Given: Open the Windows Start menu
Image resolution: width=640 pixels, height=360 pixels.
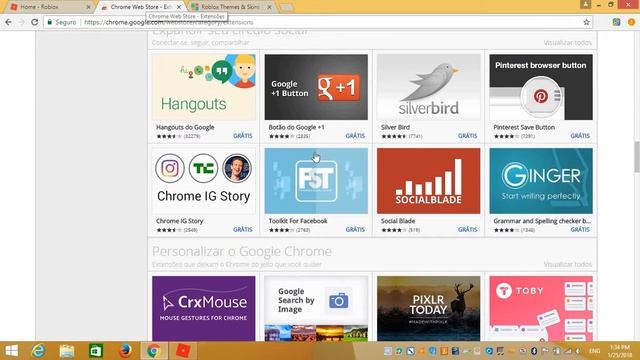Looking at the screenshot, I should (x=11, y=351).
